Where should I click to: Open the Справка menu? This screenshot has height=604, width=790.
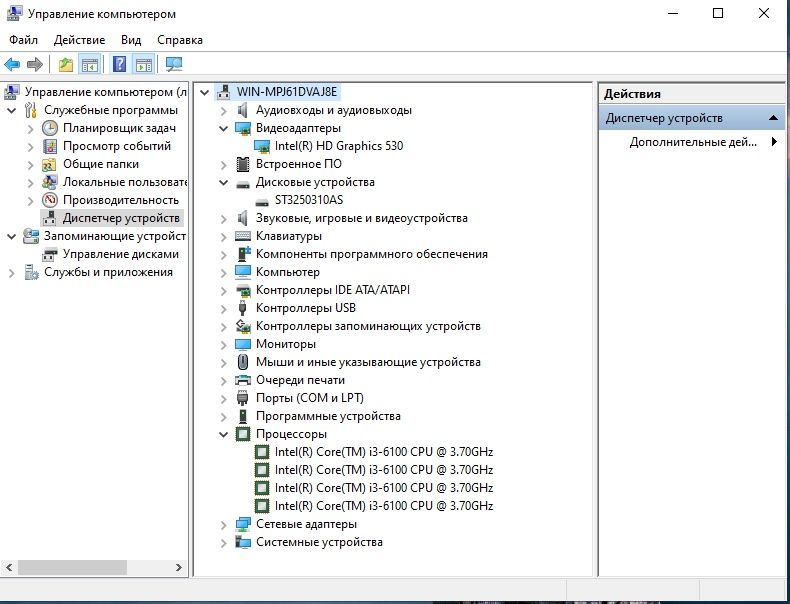[x=180, y=40]
